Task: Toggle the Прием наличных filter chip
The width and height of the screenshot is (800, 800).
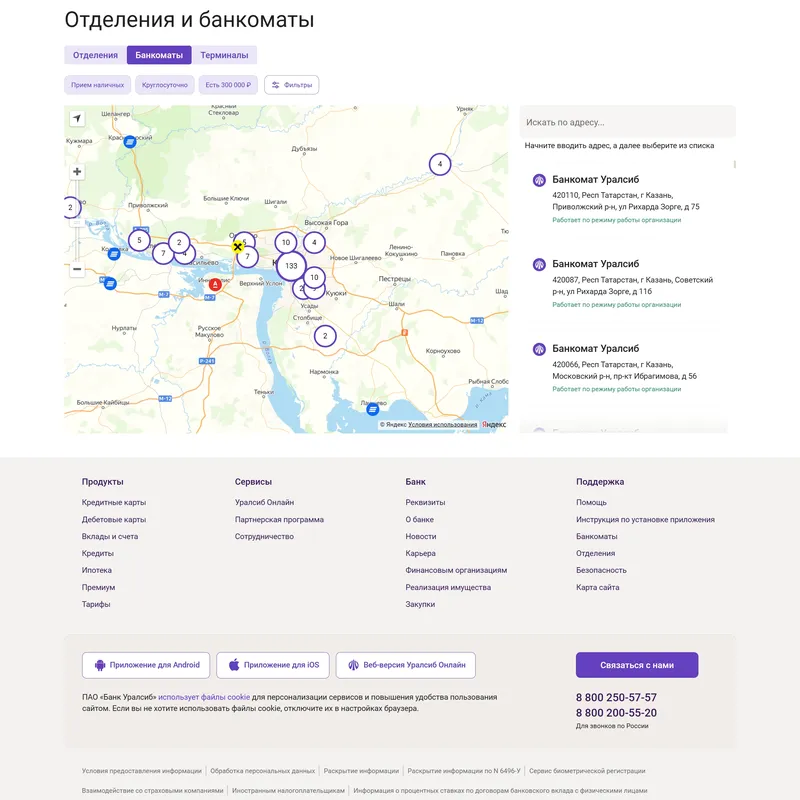Action: (98, 85)
